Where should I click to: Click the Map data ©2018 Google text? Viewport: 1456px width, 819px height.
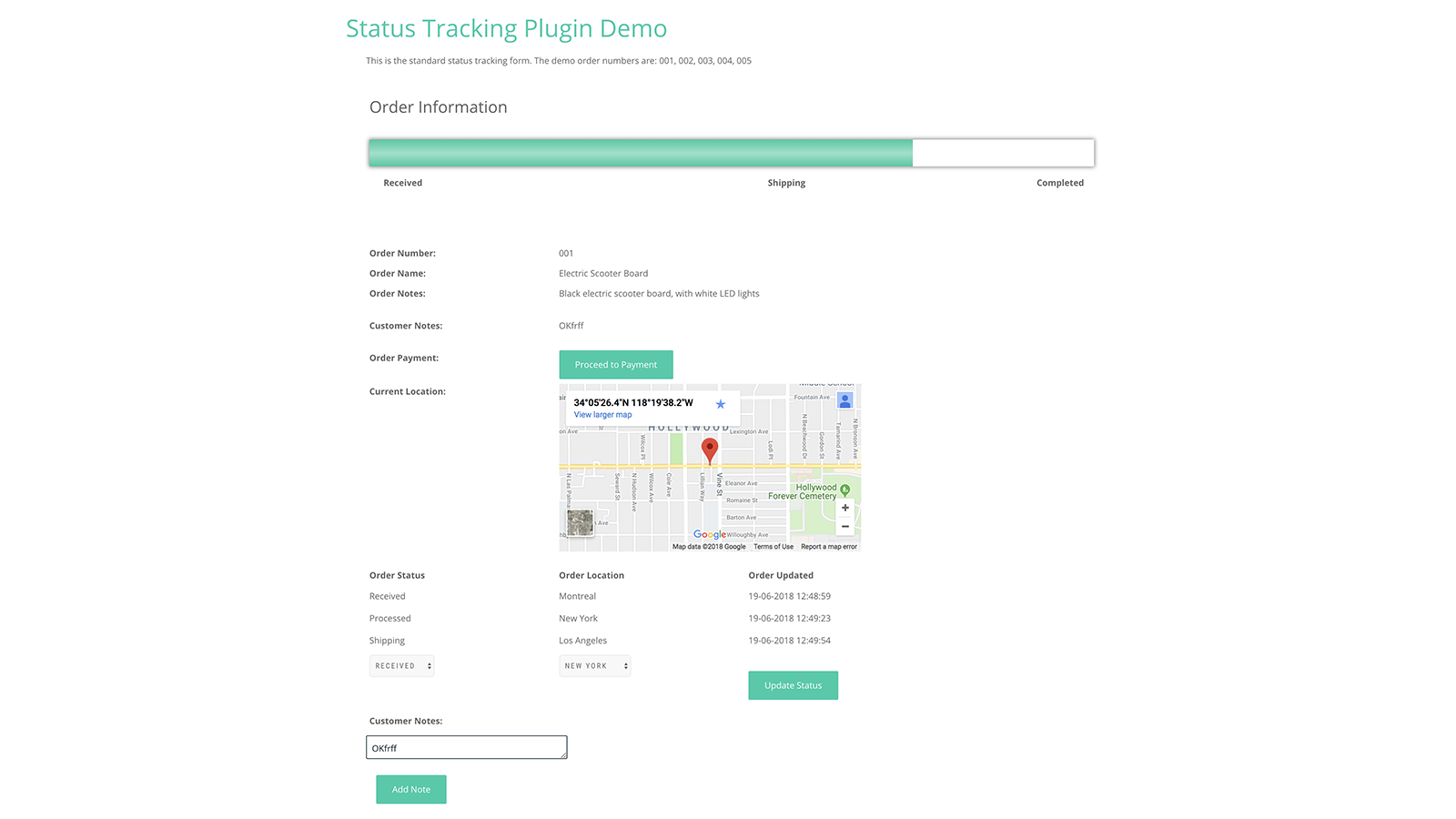tap(709, 547)
